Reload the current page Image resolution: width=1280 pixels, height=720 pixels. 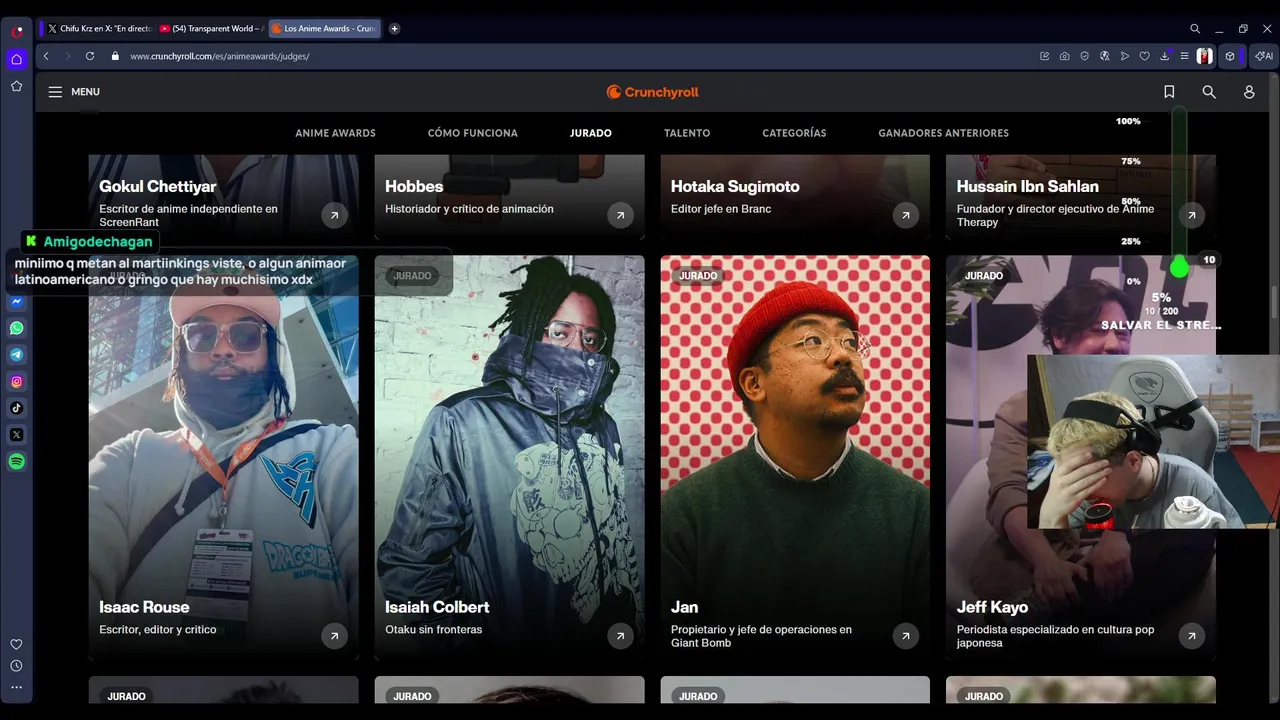pos(90,56)
